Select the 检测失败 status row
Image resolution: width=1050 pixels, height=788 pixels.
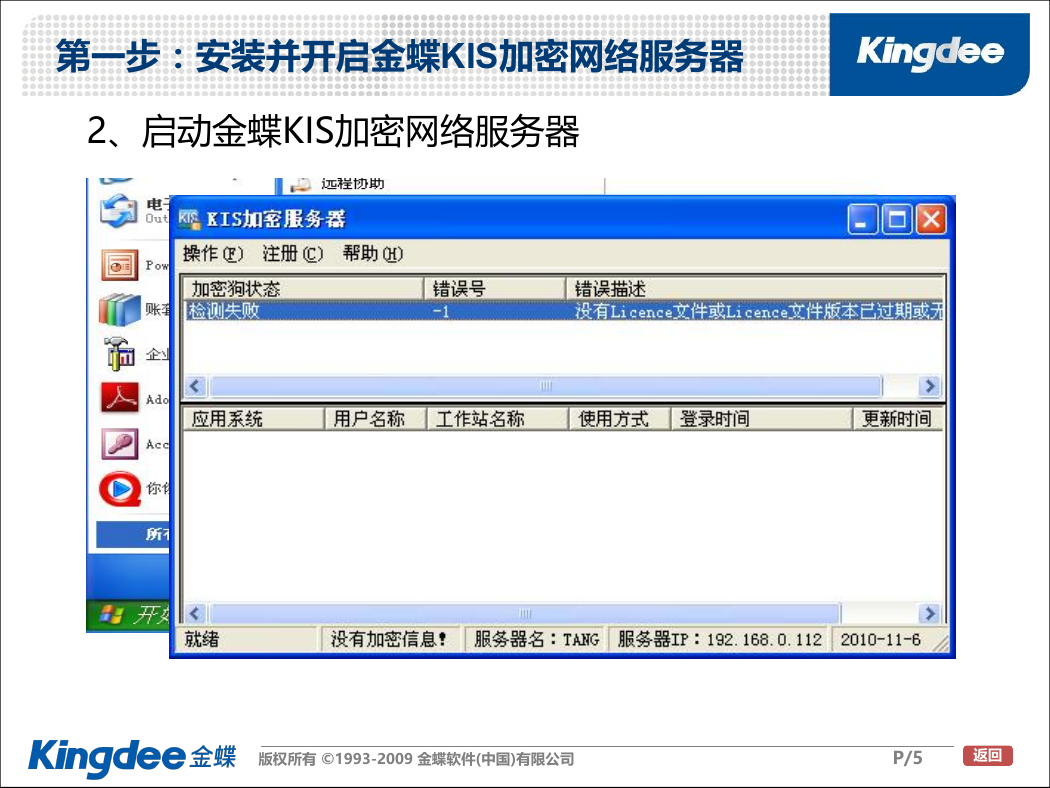pyautogui.click(x=564, y=311)
